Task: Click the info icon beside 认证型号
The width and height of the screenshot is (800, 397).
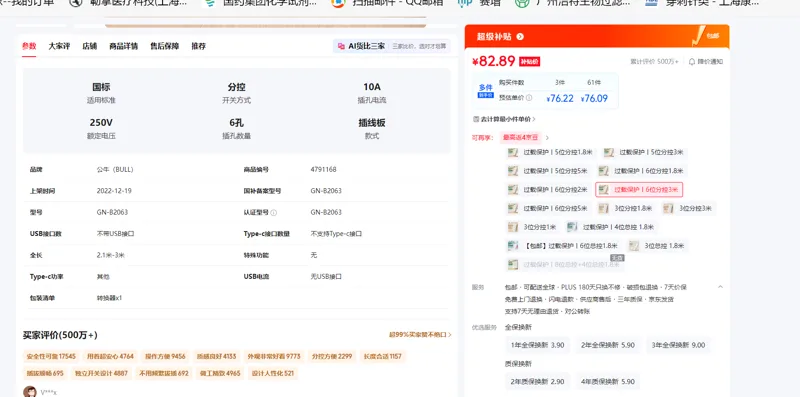Action: (273, 212)
